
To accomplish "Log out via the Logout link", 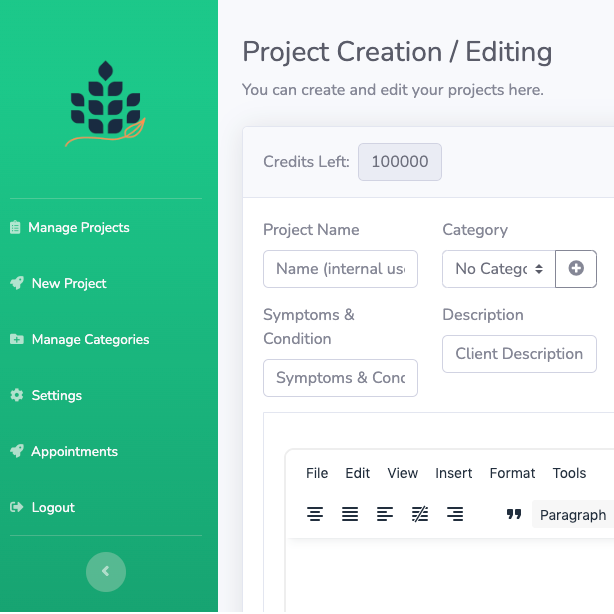I will tap(53, 507).
